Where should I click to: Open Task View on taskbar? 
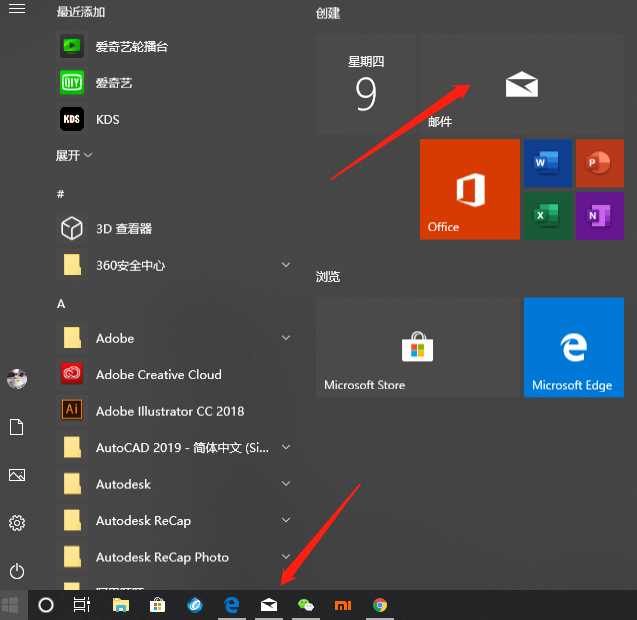pyautogui.click(x=82, y=605)
